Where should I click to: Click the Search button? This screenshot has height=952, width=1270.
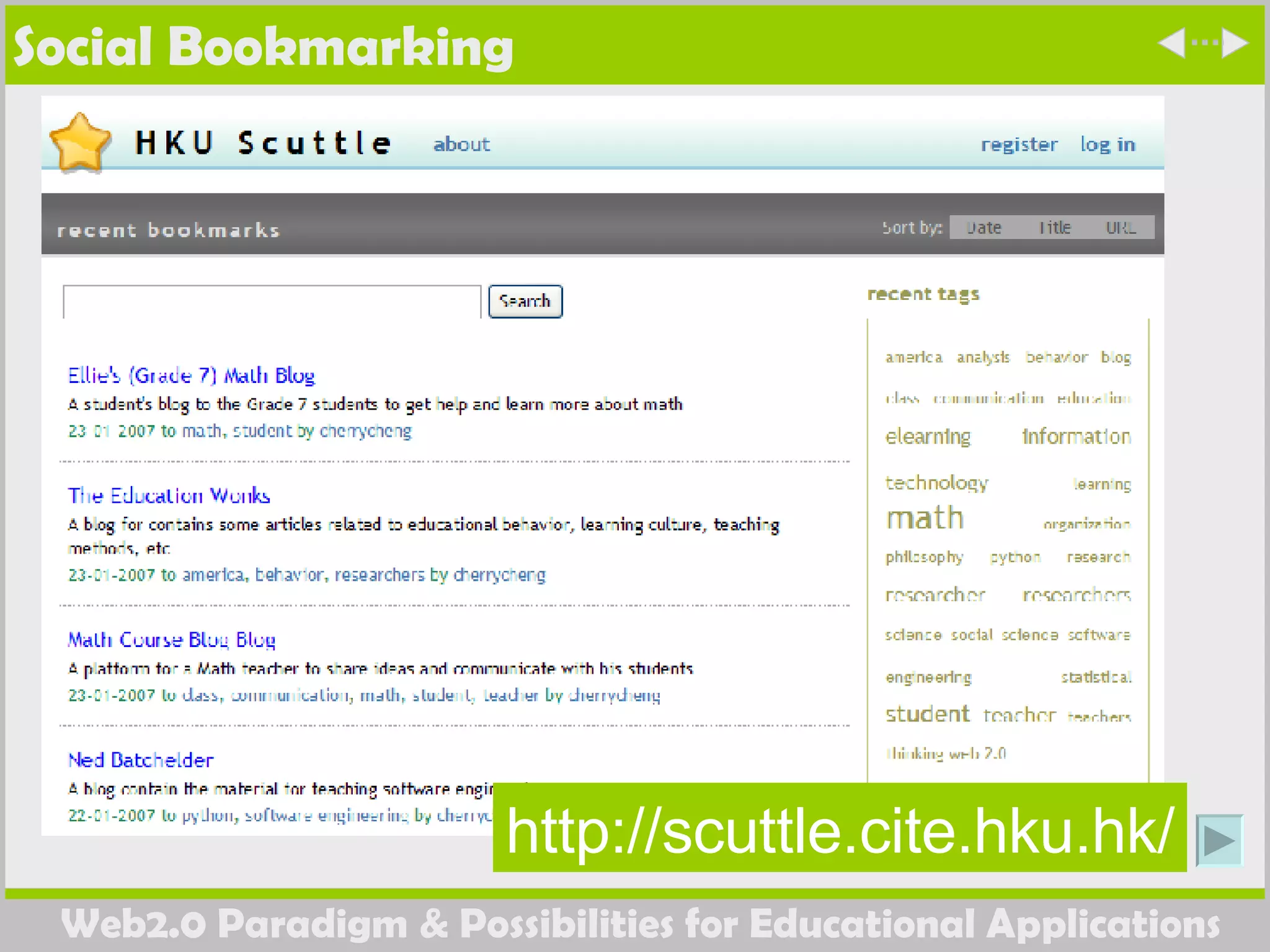click(525, 301)
